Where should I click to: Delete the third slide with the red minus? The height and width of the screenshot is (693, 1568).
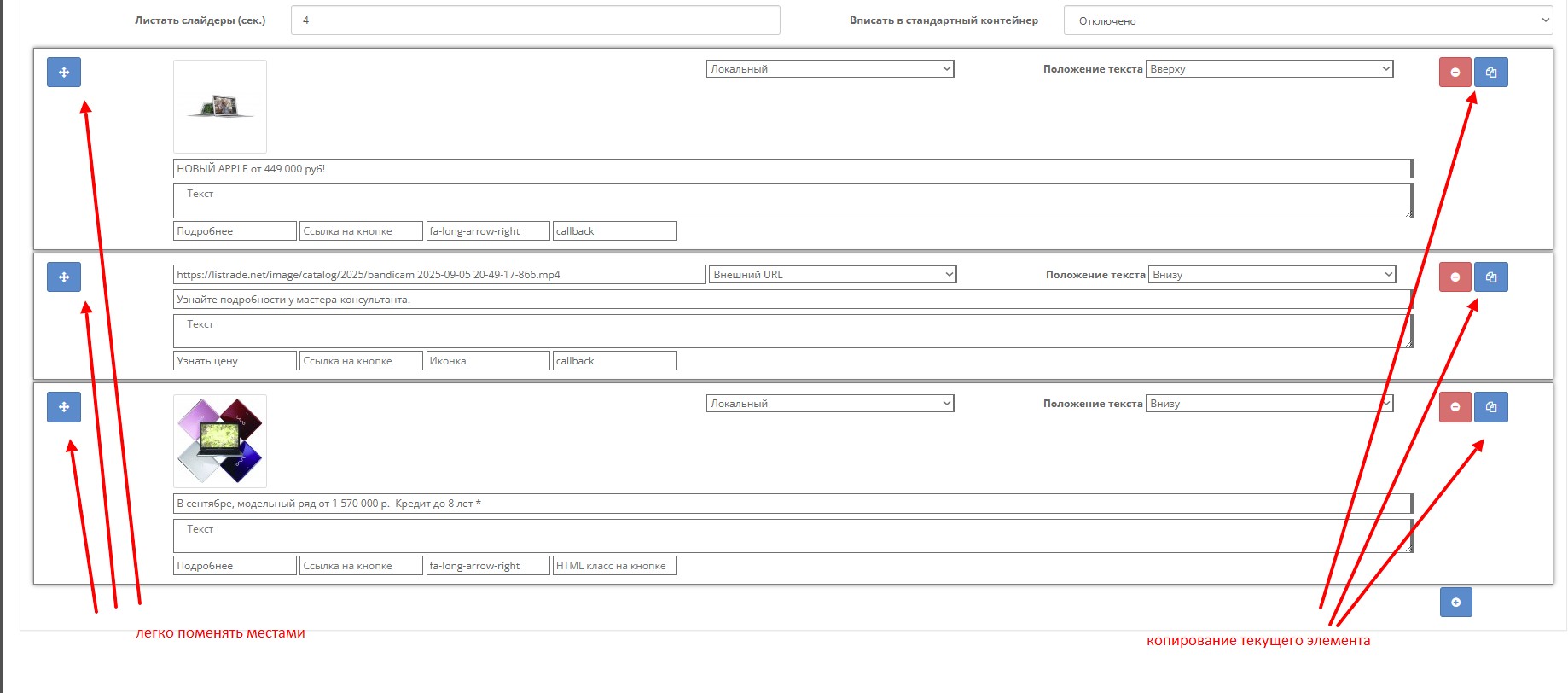1455,407
